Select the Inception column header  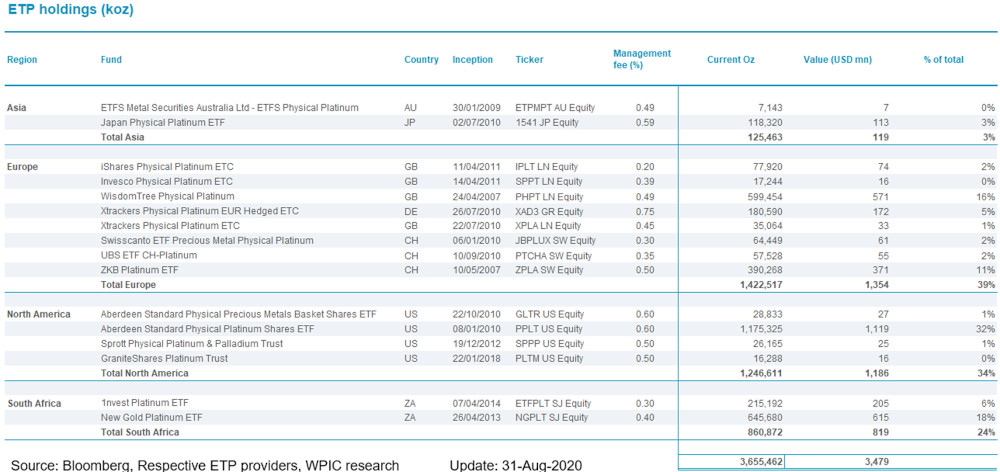473,60
